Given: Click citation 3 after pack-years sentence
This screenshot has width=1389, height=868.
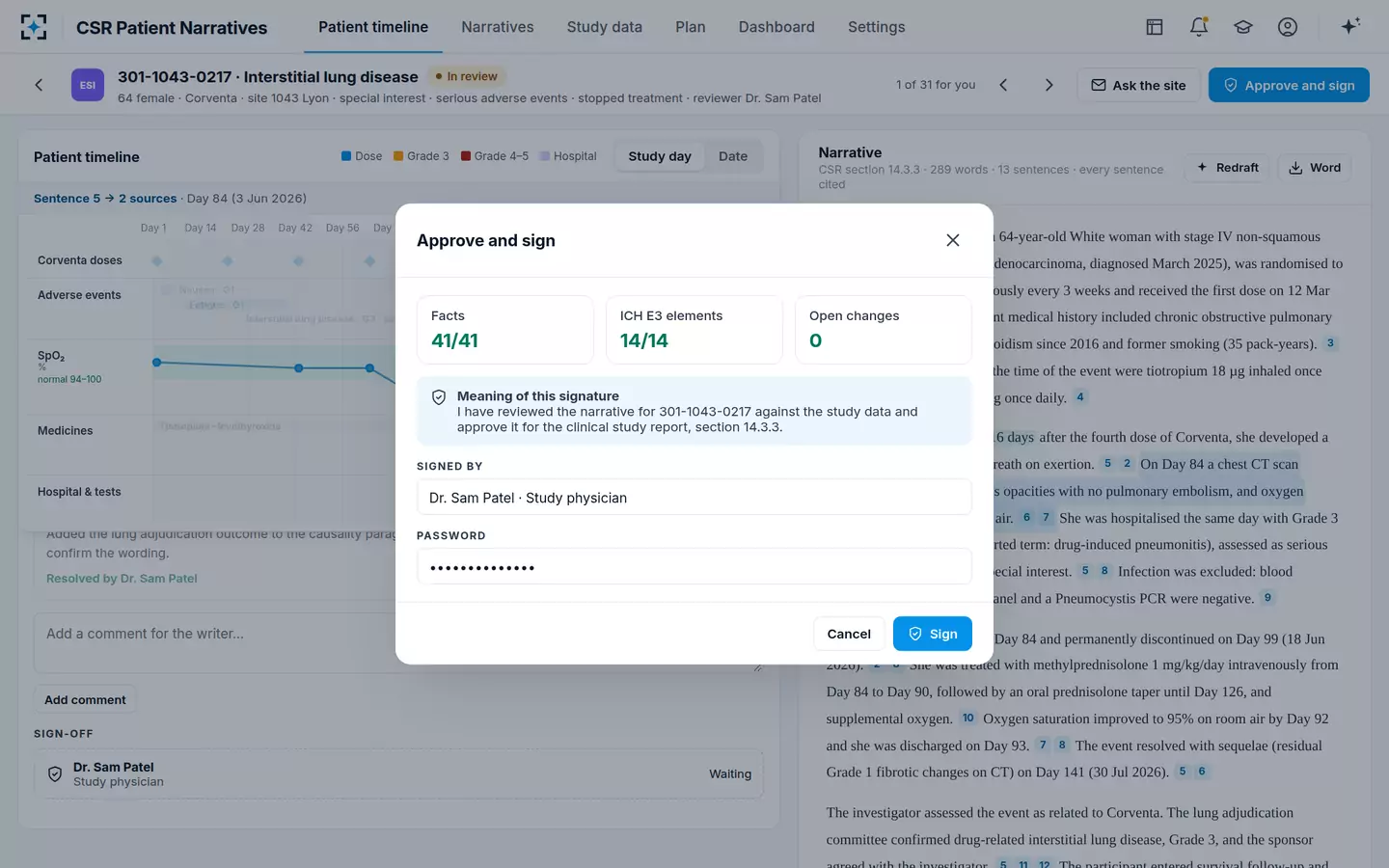Looking at the screenshot, I should 1330,343.
